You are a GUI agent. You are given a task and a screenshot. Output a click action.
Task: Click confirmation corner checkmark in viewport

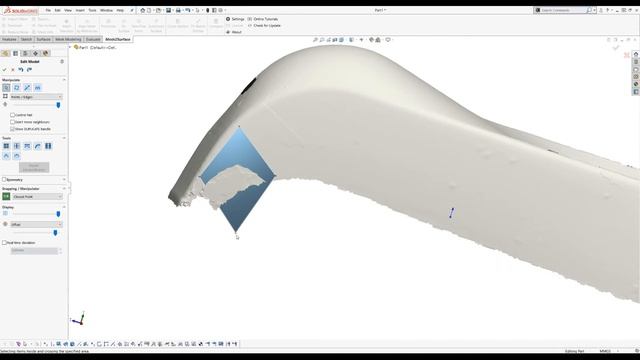[616, 48]
